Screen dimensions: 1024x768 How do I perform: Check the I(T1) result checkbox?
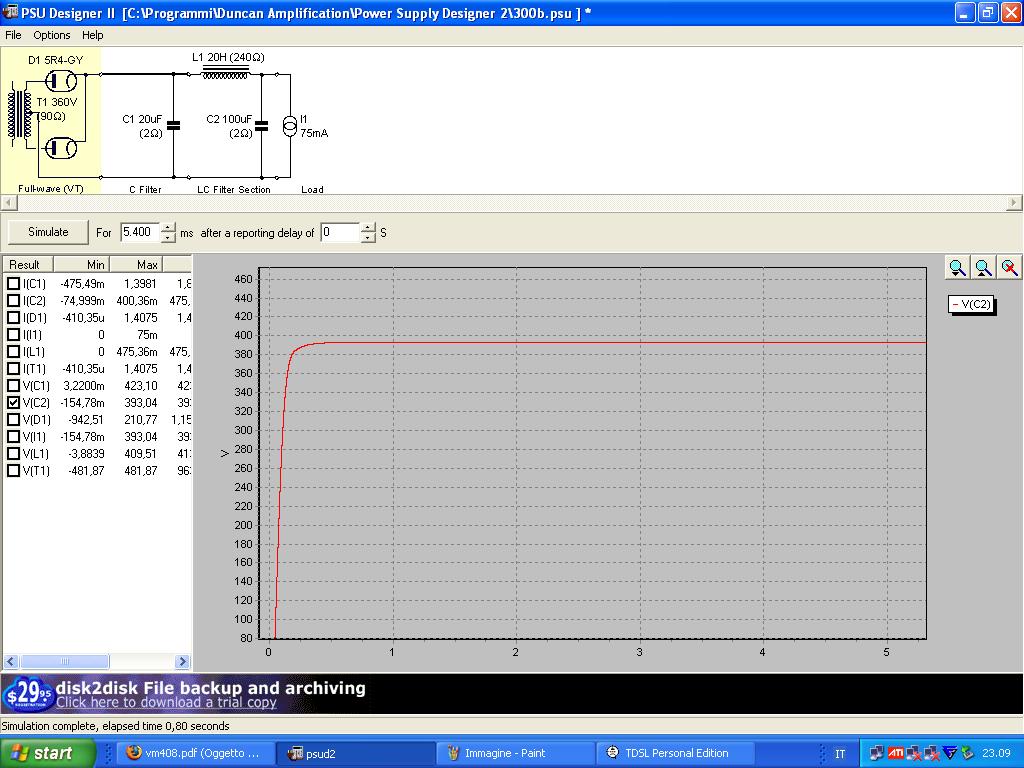point(13,368)
